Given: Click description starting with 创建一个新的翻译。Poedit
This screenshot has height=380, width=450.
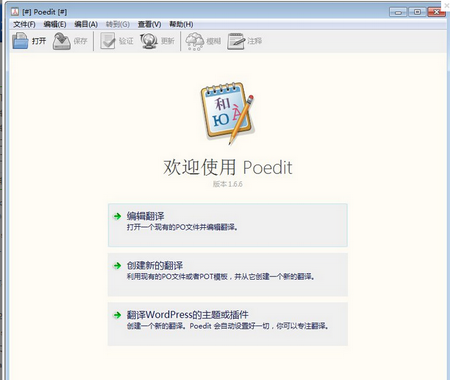Looking at the screenshot, I should (x=228, y=326).
